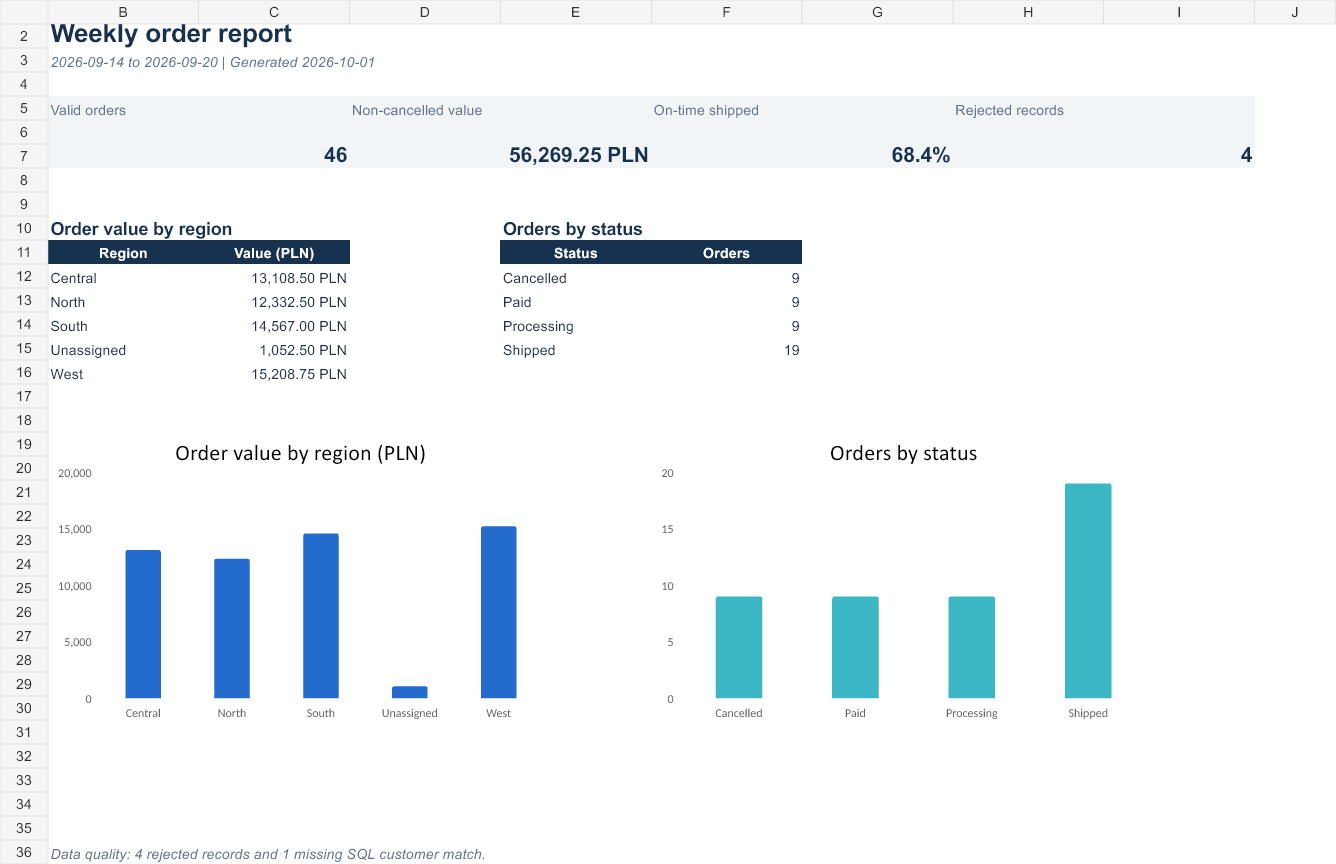Click the "Paid" axis label in the status chart
This screenshot has height=864, width=1336.
click(x=855, y=713)
